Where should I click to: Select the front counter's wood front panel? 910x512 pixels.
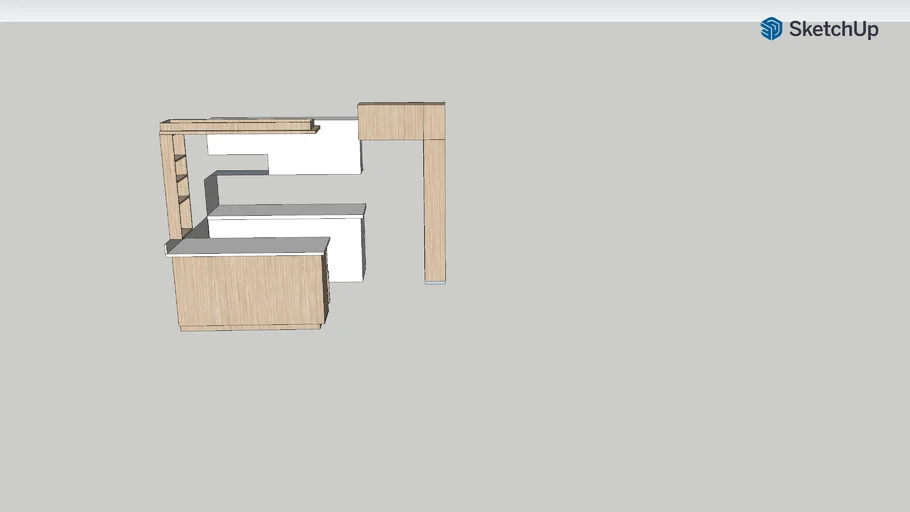coord(248,289)
